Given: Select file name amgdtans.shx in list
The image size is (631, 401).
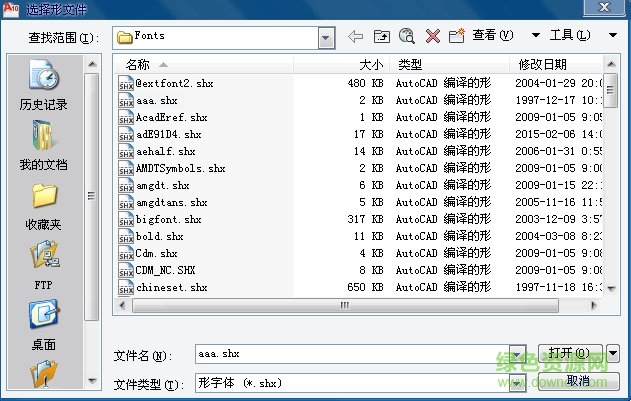Looking at the screenshot, I should pyautogui.click(x=172, y=202).
